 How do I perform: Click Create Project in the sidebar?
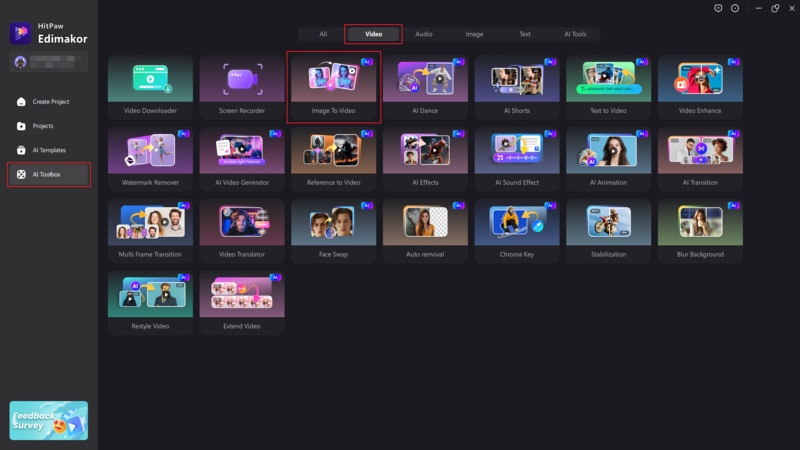(49, 102)
